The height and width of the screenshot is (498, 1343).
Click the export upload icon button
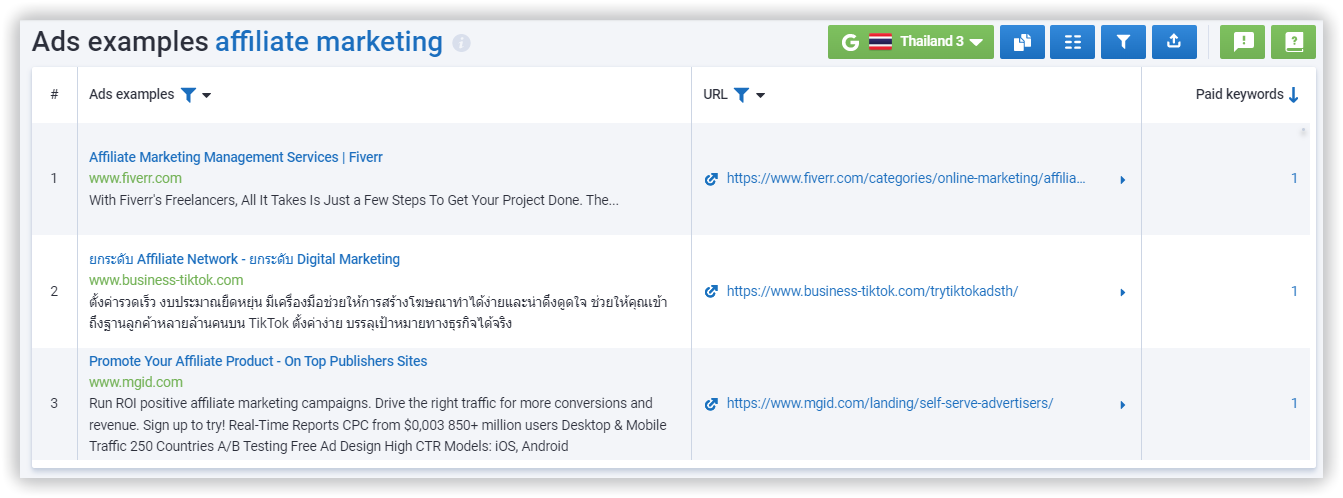[1174, 42]
